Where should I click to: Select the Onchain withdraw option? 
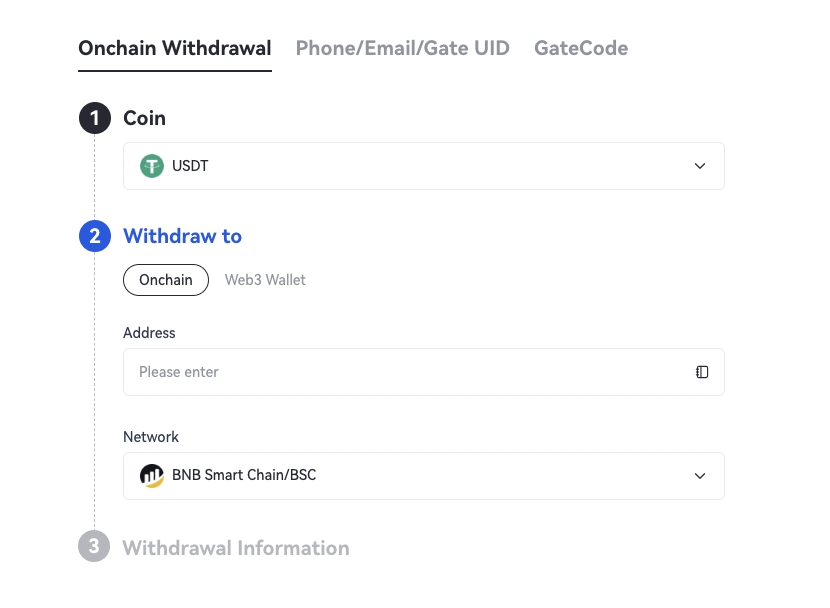pos(166,280)
